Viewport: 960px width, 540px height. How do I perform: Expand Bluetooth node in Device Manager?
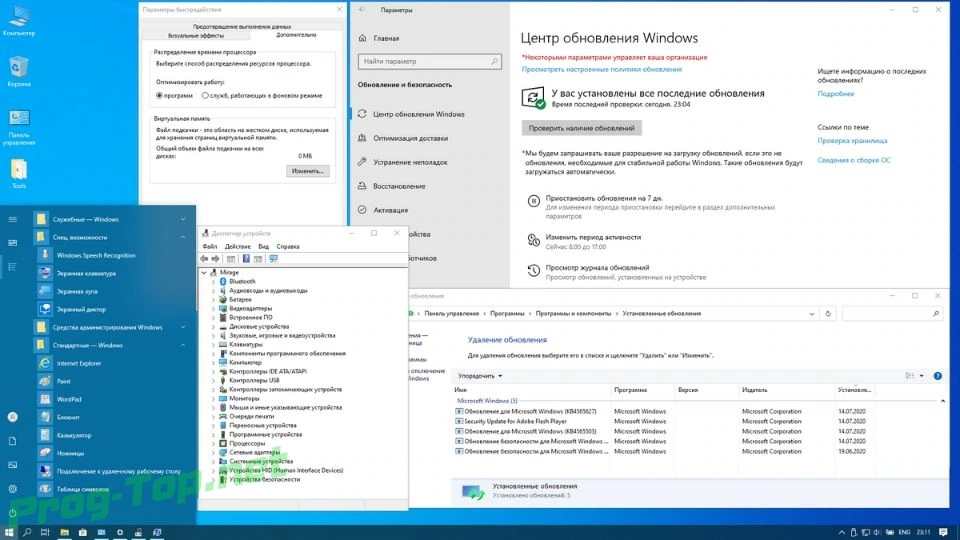click(214, 282)
